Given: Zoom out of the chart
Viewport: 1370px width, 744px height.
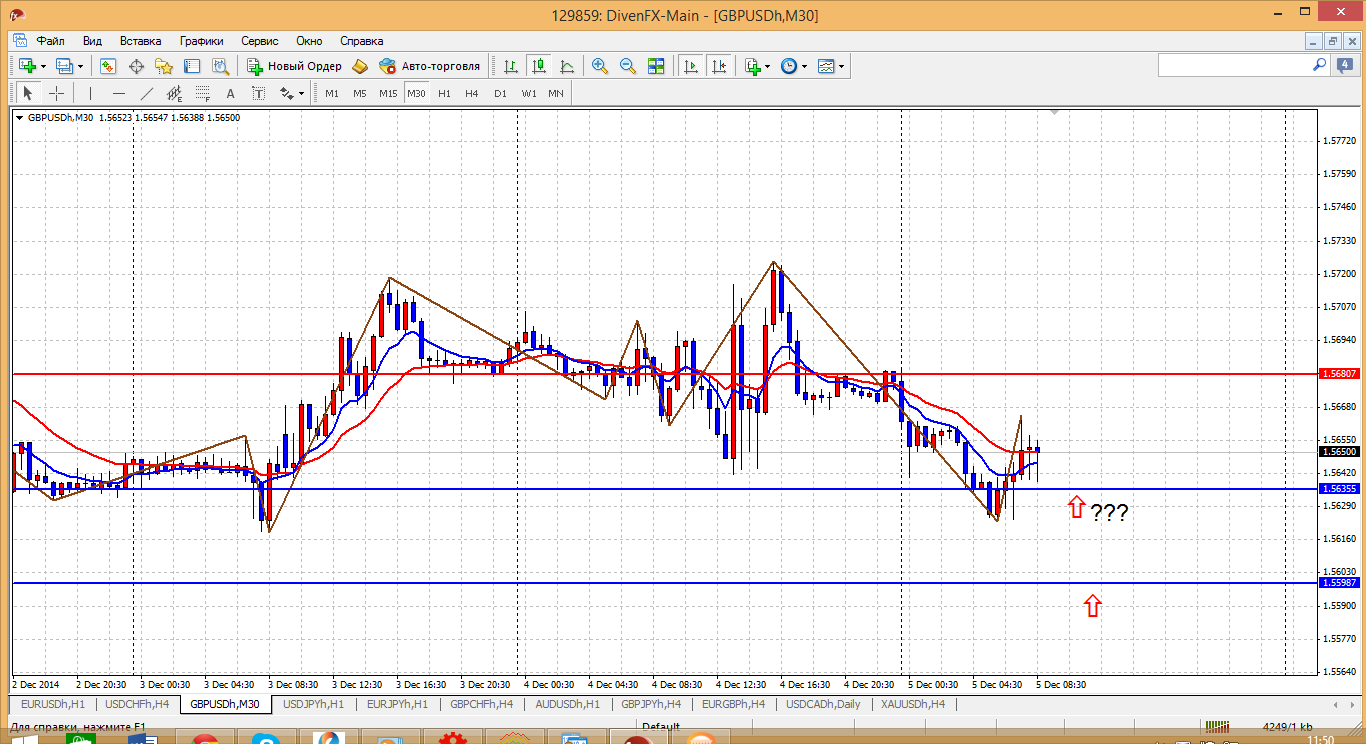Looking at the screenshot, I should (x=628, y=66).
